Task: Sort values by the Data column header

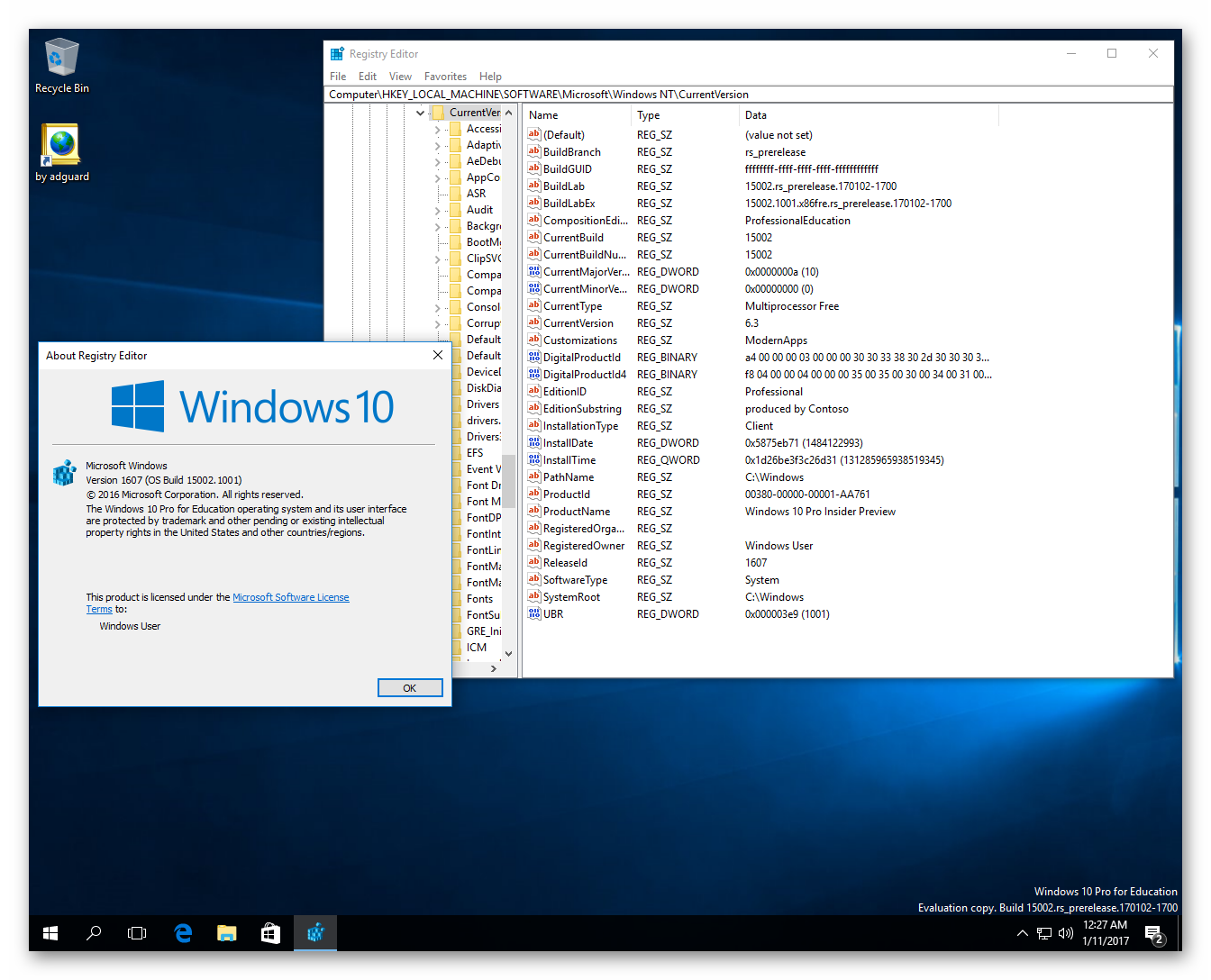Action: coord(868,115)
